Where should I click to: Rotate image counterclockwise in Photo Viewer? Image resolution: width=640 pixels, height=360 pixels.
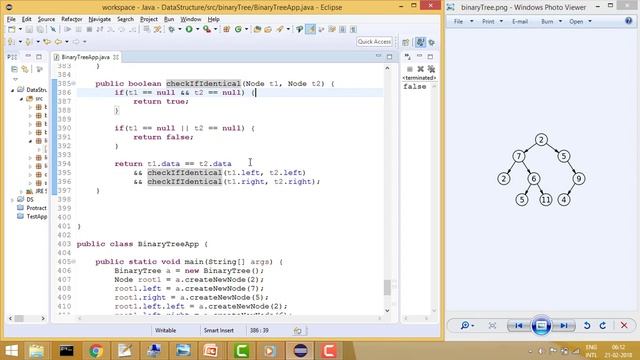tap(587, 325)
